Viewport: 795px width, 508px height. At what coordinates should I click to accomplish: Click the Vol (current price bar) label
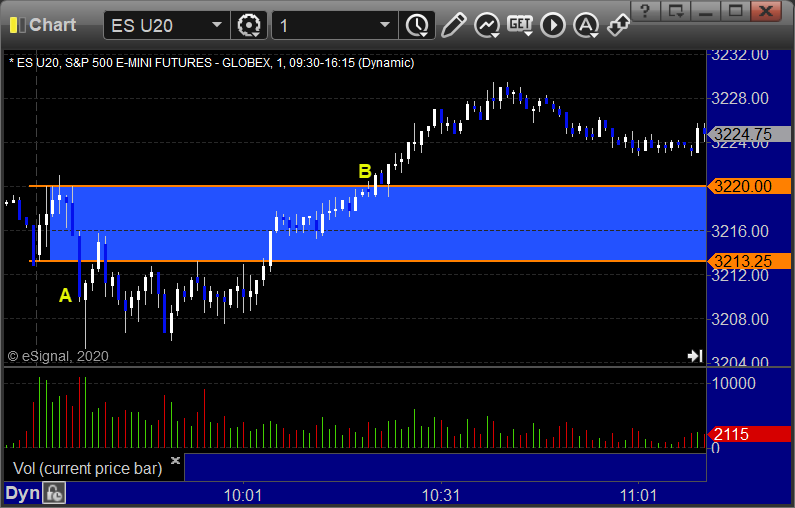(x=87, y=468)
